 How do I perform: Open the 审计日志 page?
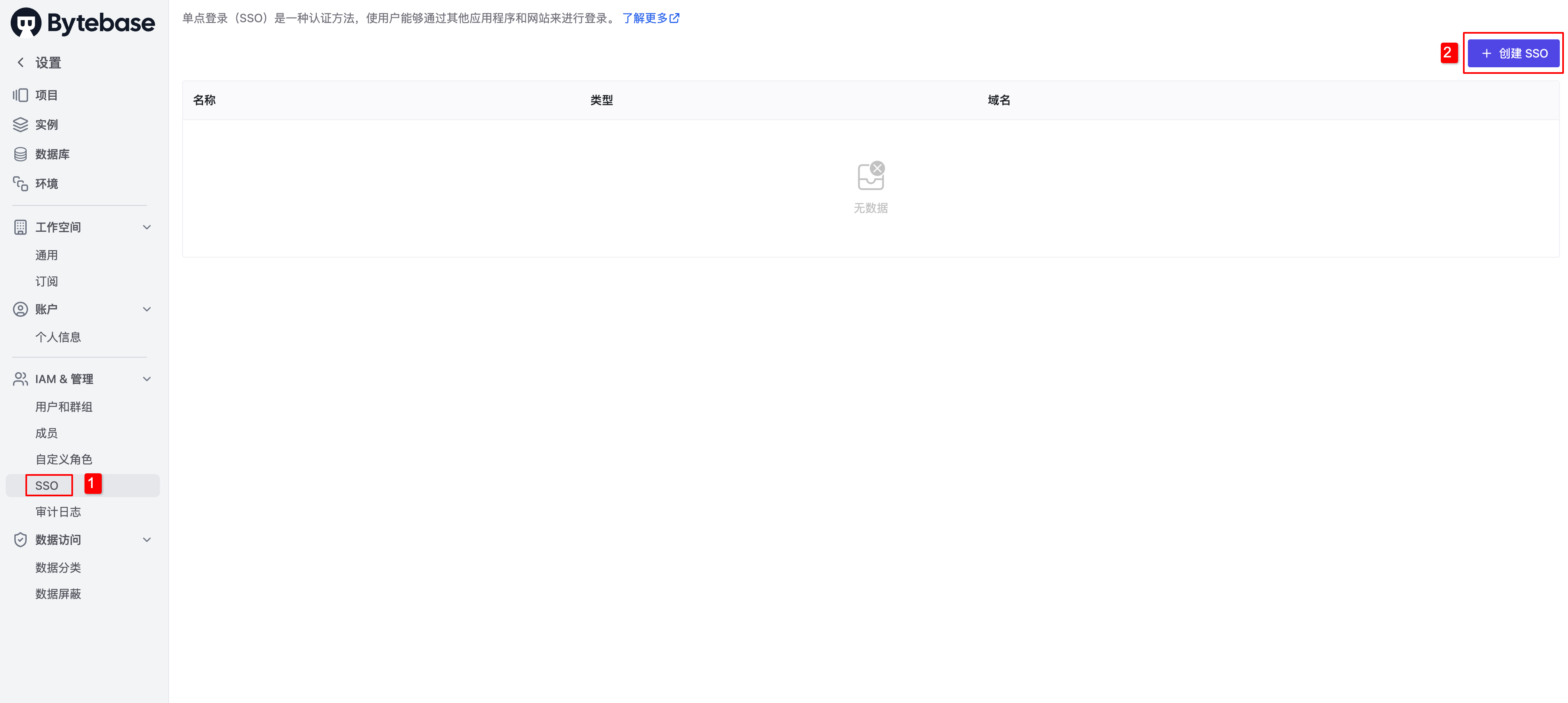coord(58,512)
